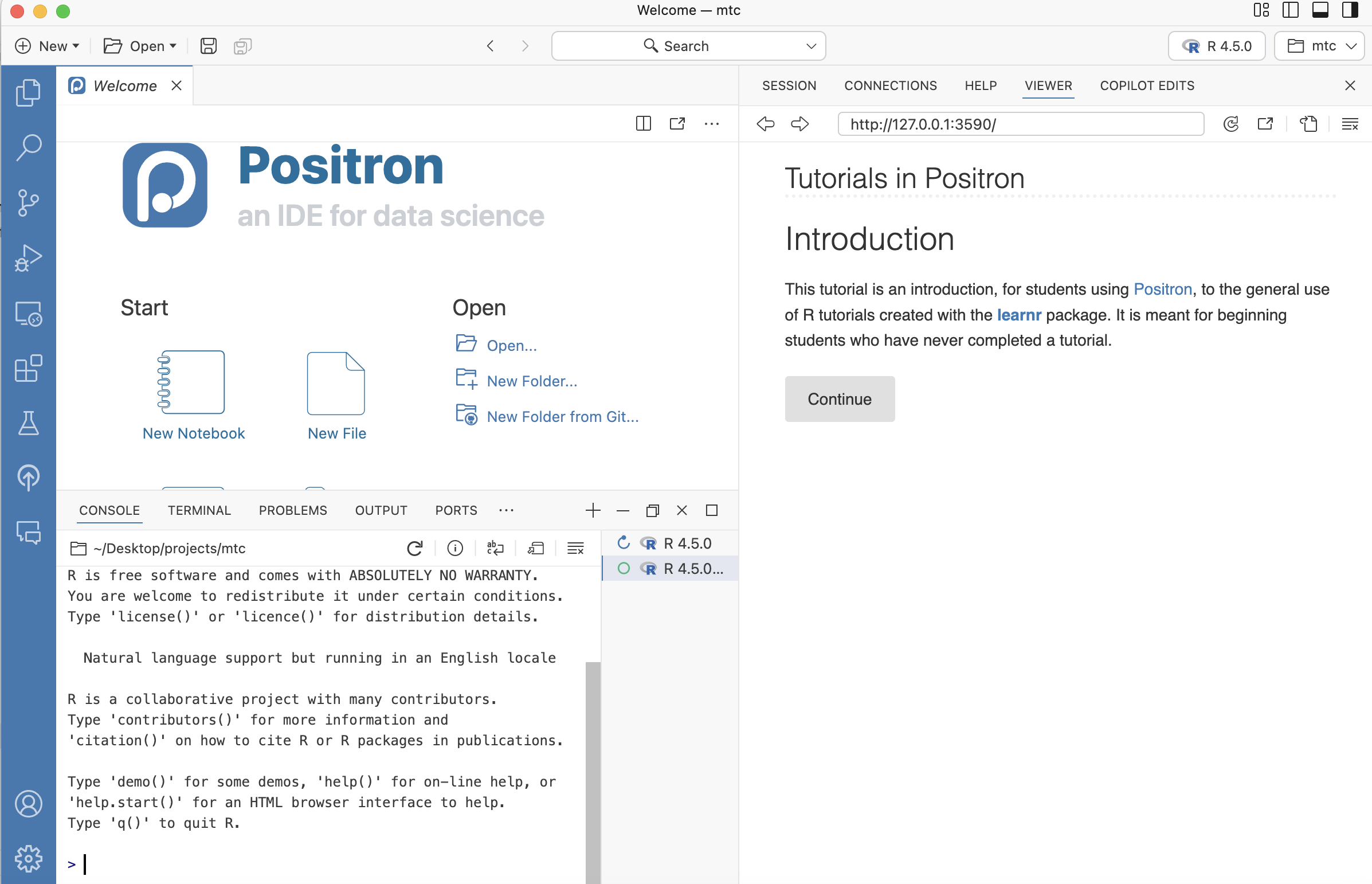The width and height of the screenshot is (1372, 884).
Task: Open the Extensions sidebar view
Action: [x=28, y=368]
